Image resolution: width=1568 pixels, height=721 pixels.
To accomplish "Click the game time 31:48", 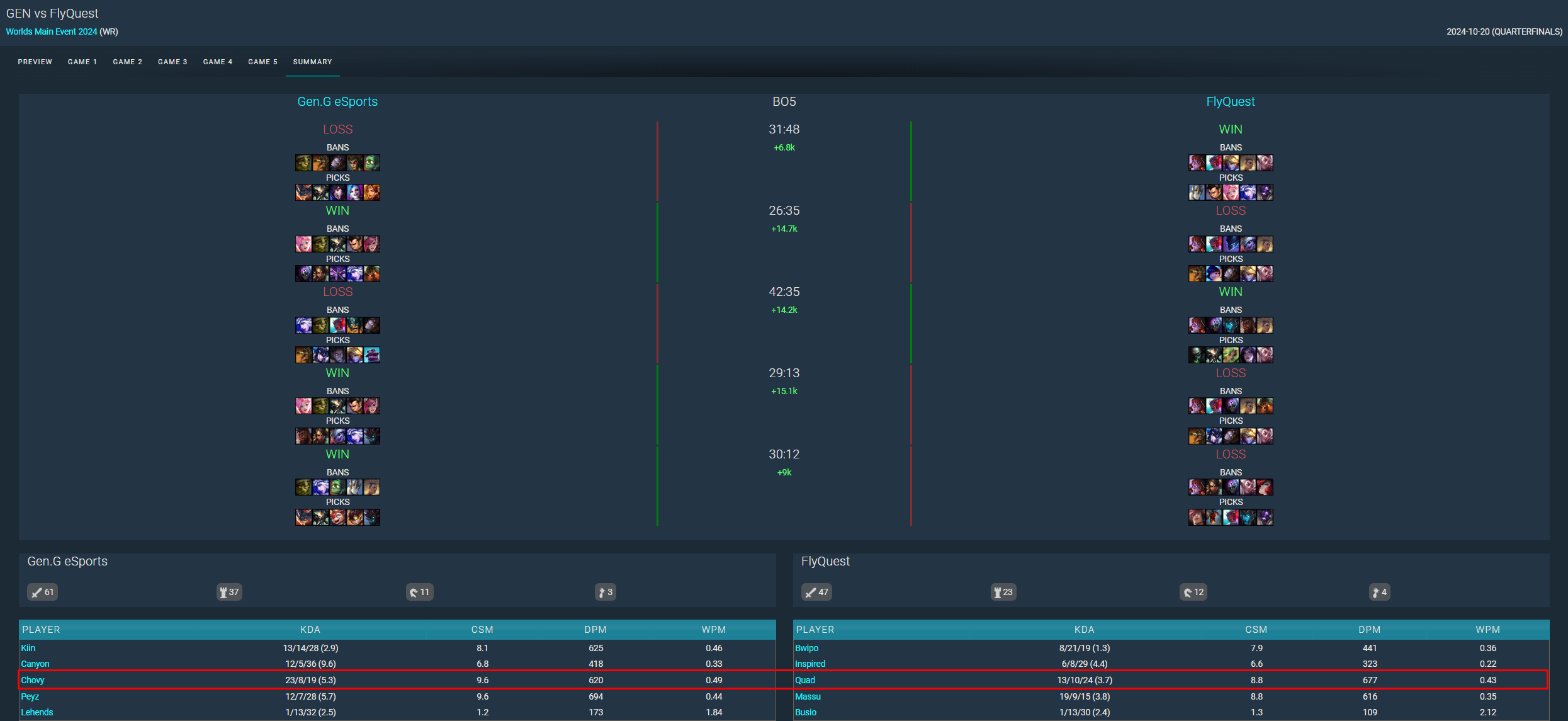I will 784,129.
